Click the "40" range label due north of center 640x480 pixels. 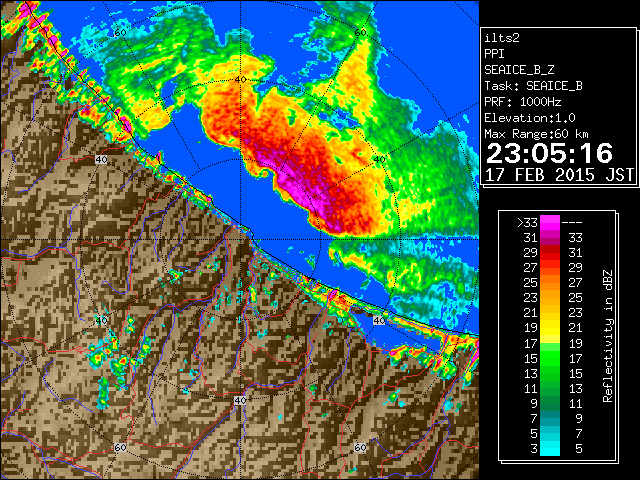tap(240, 80)
